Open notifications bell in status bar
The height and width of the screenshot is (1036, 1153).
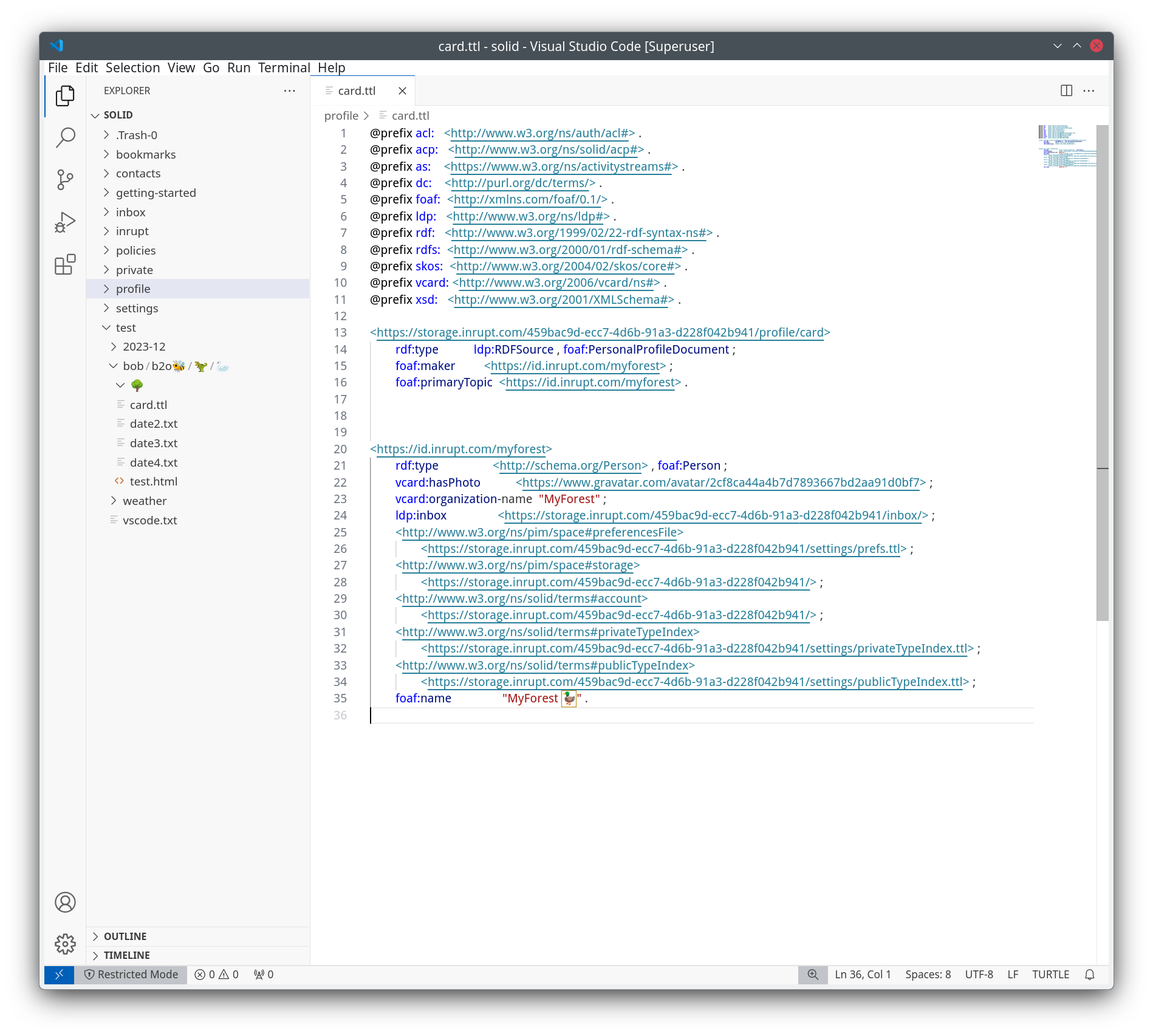click(x=1090, y=975)
